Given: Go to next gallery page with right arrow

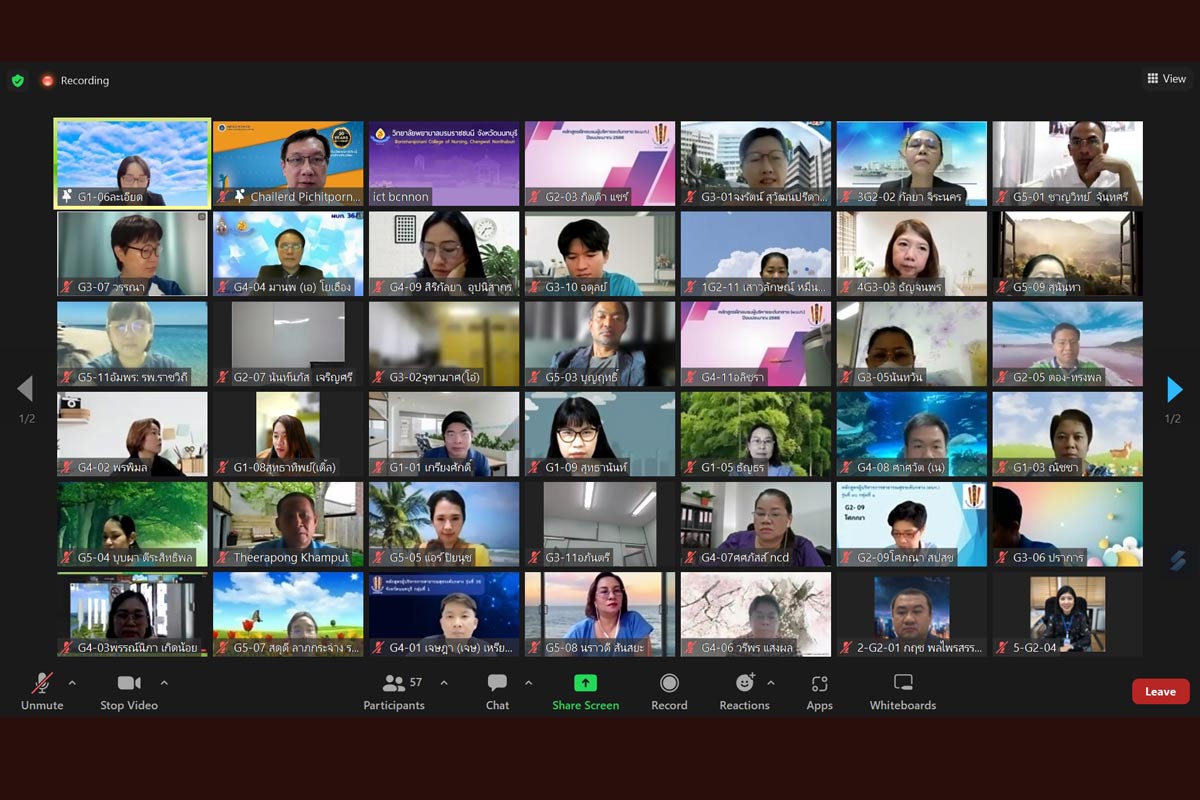Looking at the screenshot, I should [1175, 389].
